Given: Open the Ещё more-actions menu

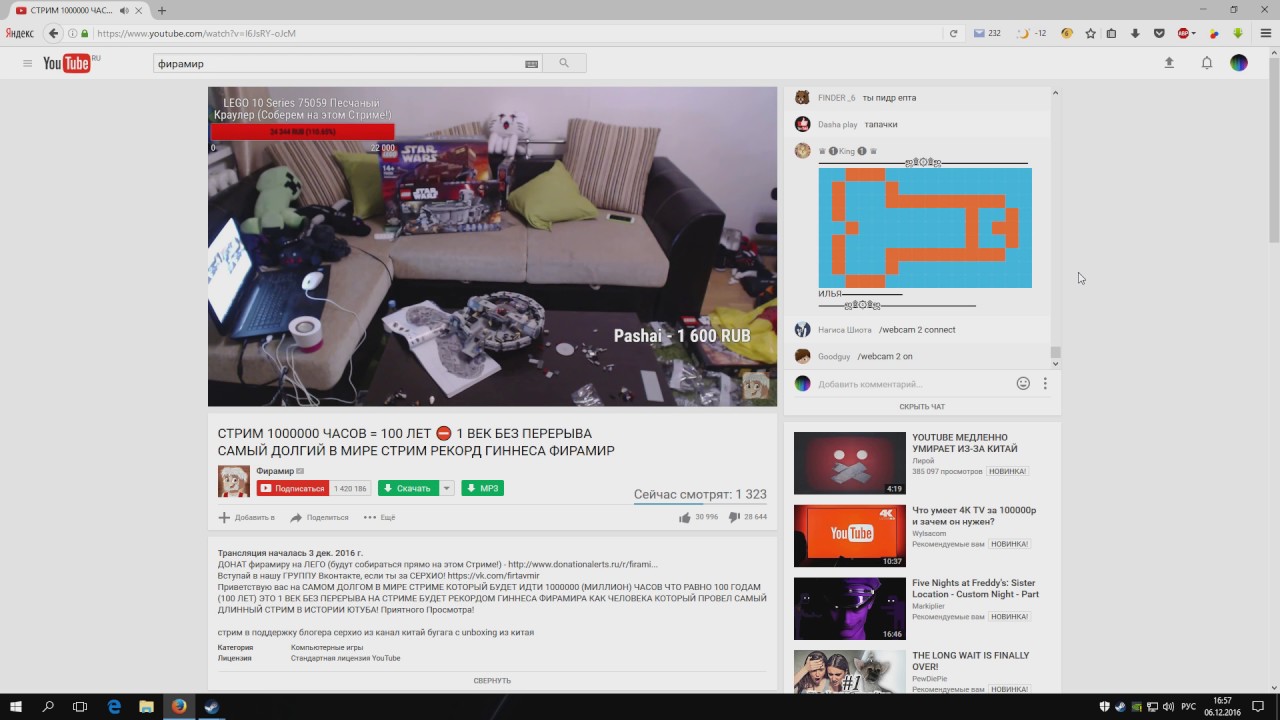Looking at the screenshot, I should (x=380, y=517).
